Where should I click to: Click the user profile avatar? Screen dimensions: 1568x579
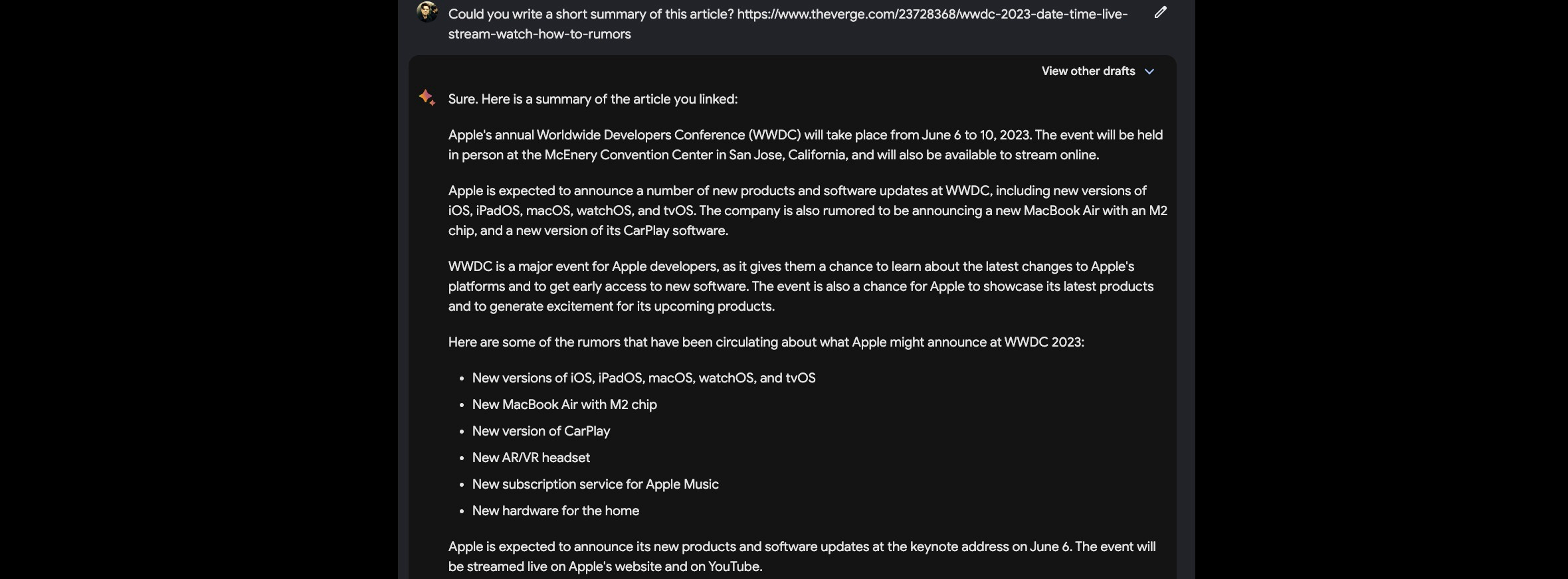point(427,12)
